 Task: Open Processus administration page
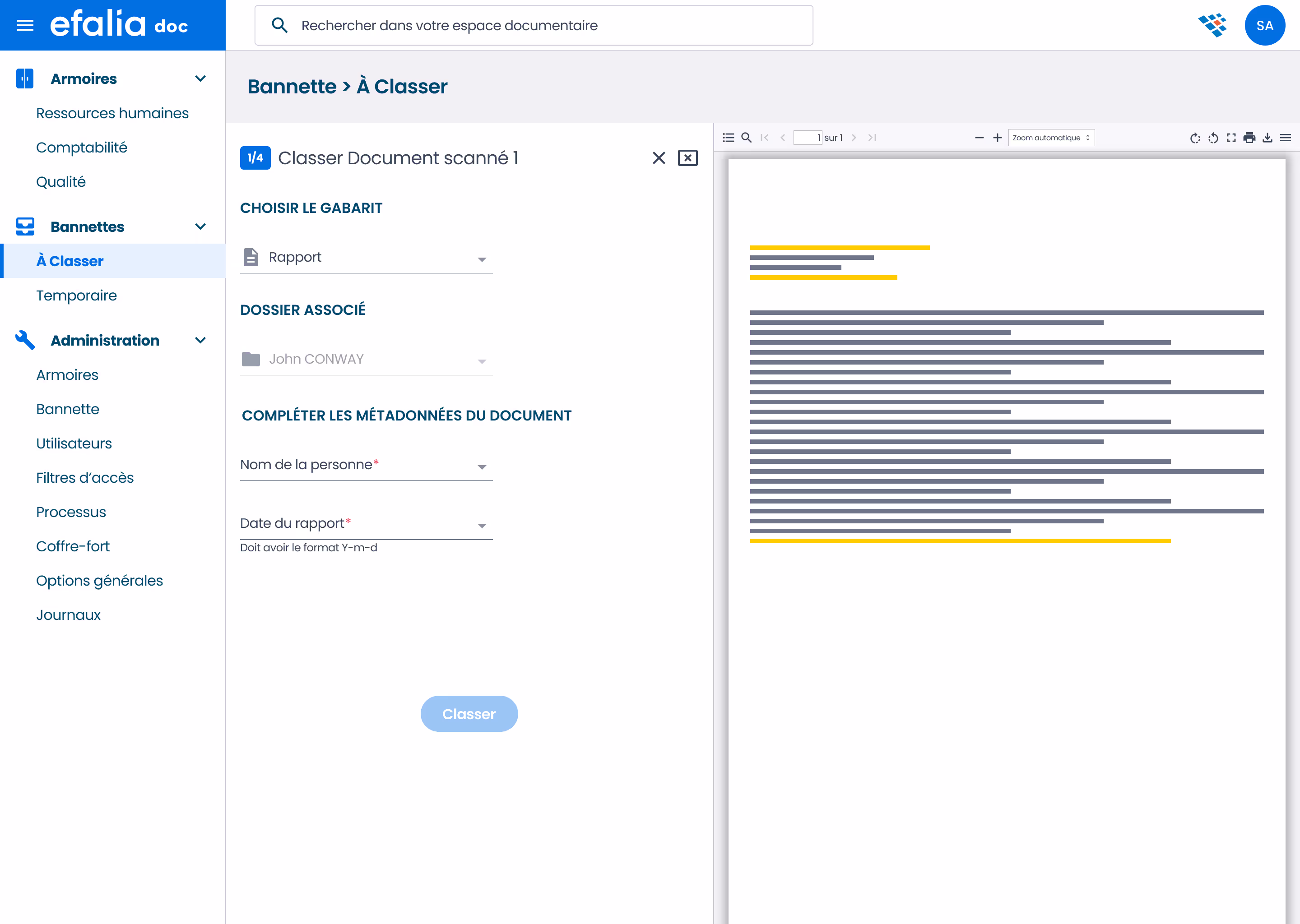(x=70, y=512)
